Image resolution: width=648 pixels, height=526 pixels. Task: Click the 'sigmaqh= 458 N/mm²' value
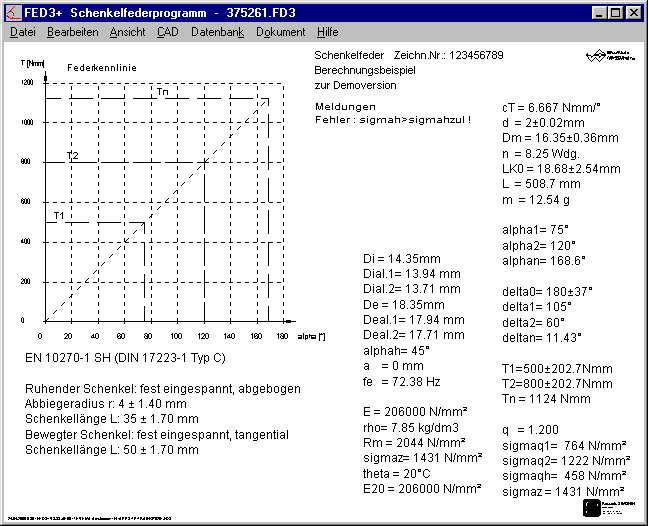[564, 476]
